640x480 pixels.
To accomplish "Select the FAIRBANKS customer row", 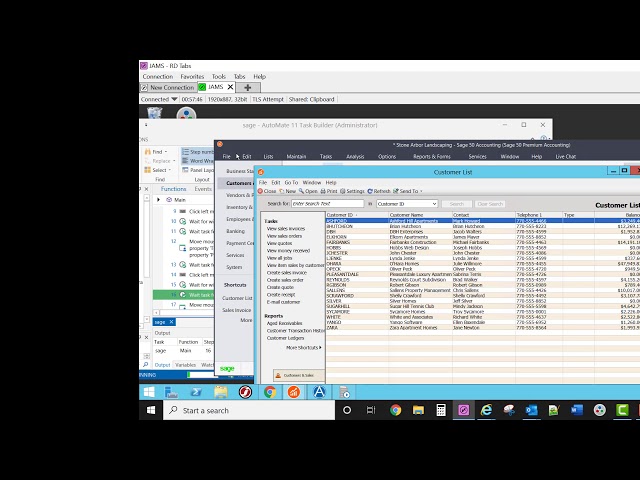I will coord(482,242).
